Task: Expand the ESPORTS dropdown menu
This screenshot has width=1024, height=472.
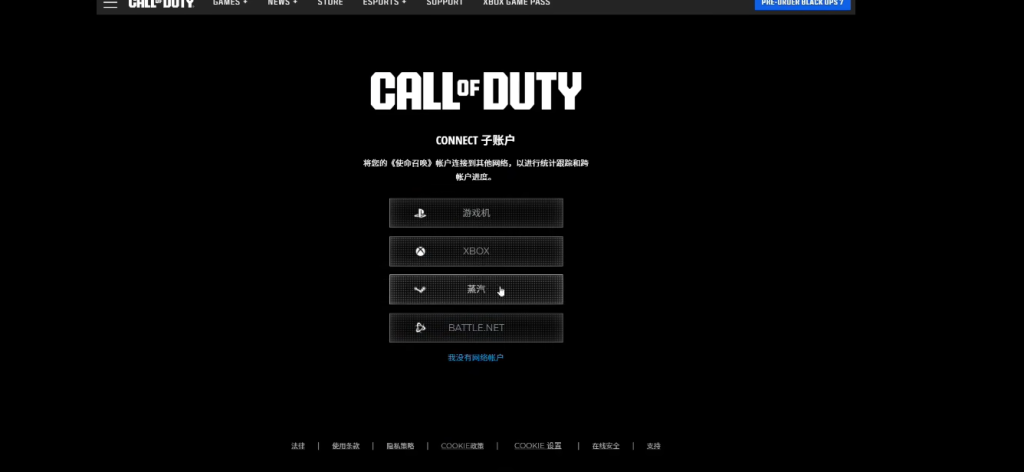Action: click(383, 3)
